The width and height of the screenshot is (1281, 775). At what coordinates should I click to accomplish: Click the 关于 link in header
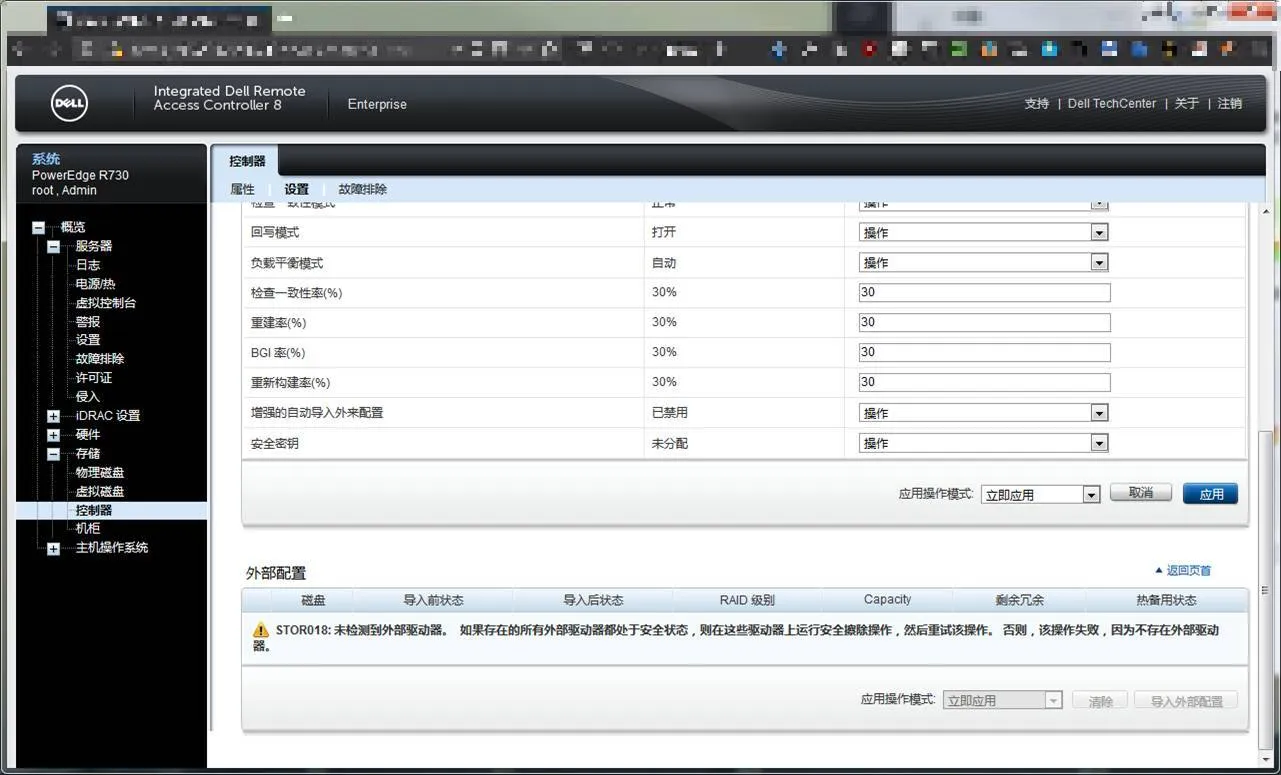(x=1187, y=104)
